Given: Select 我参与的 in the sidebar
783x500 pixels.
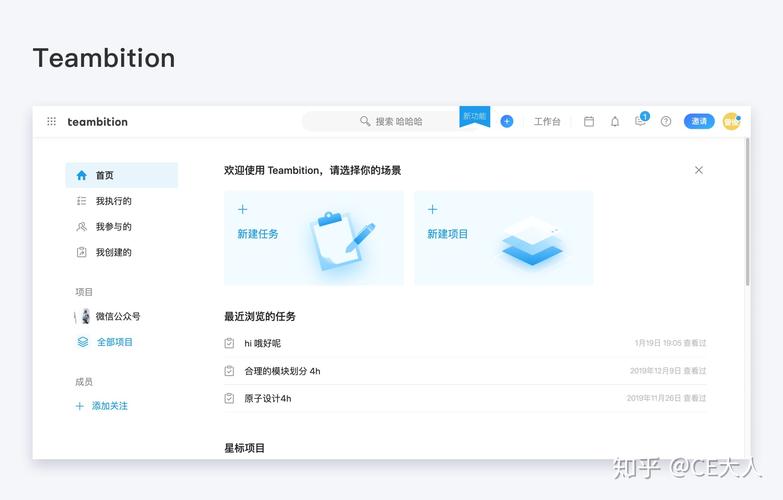Looking at the screenshot, I should 121,227.
